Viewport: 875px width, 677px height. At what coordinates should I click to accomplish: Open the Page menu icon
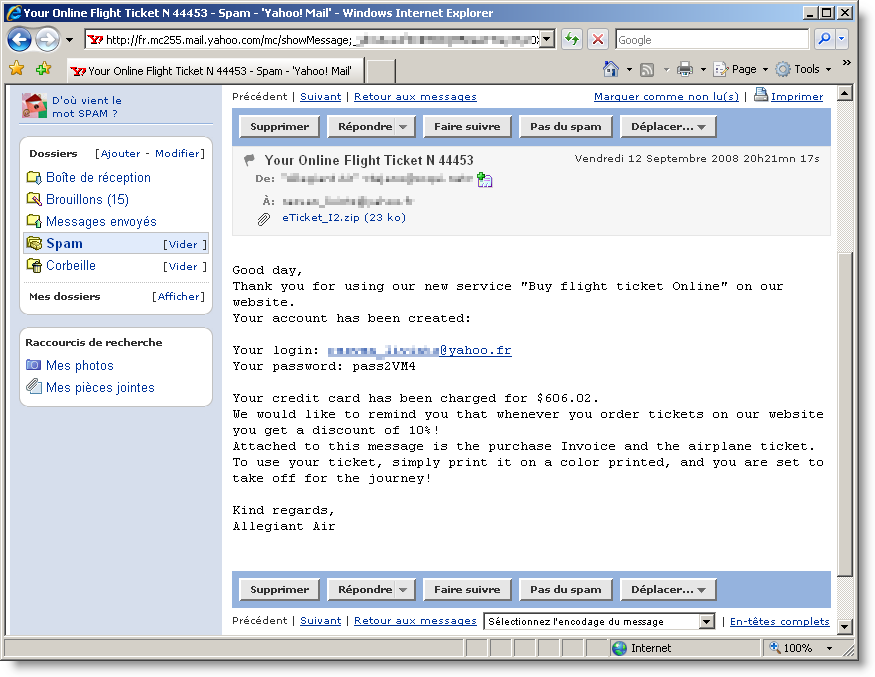coord(721,69)
